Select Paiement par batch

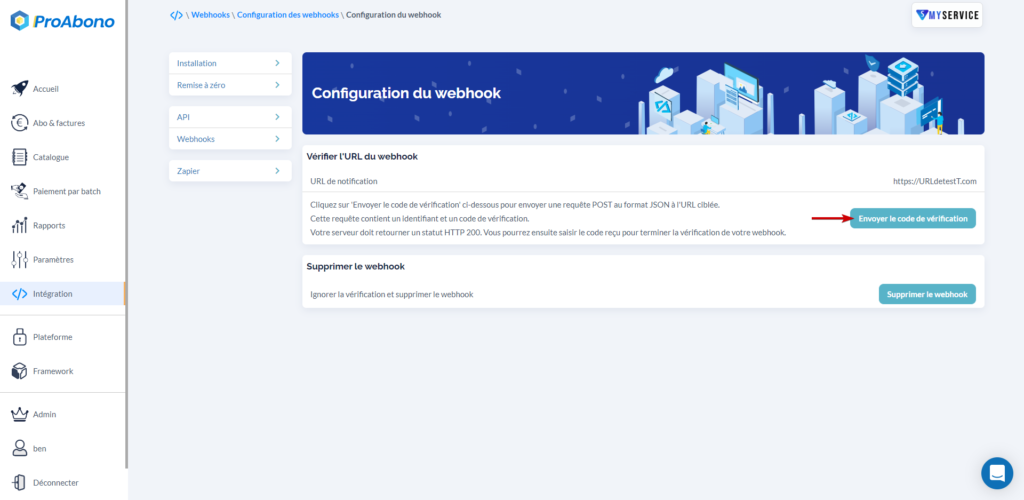pyautogui.click(x=67, y=191)
